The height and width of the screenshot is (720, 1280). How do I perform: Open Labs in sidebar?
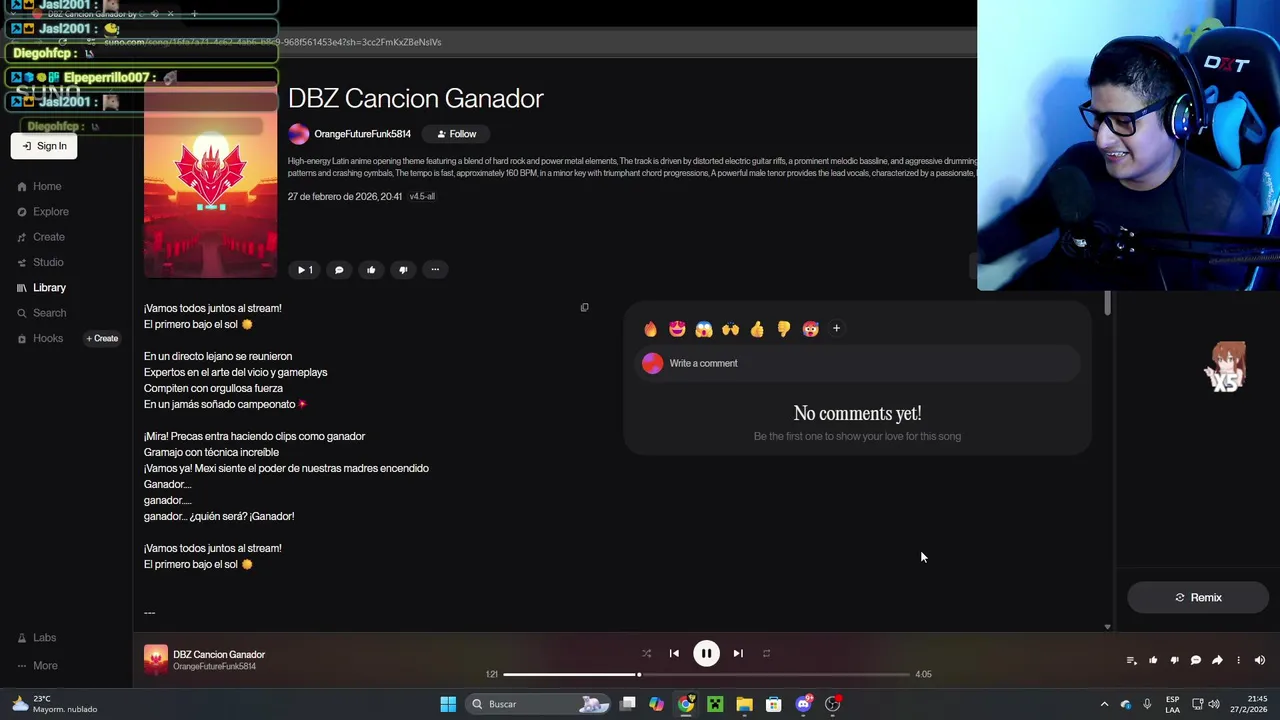tap(37, 638)
